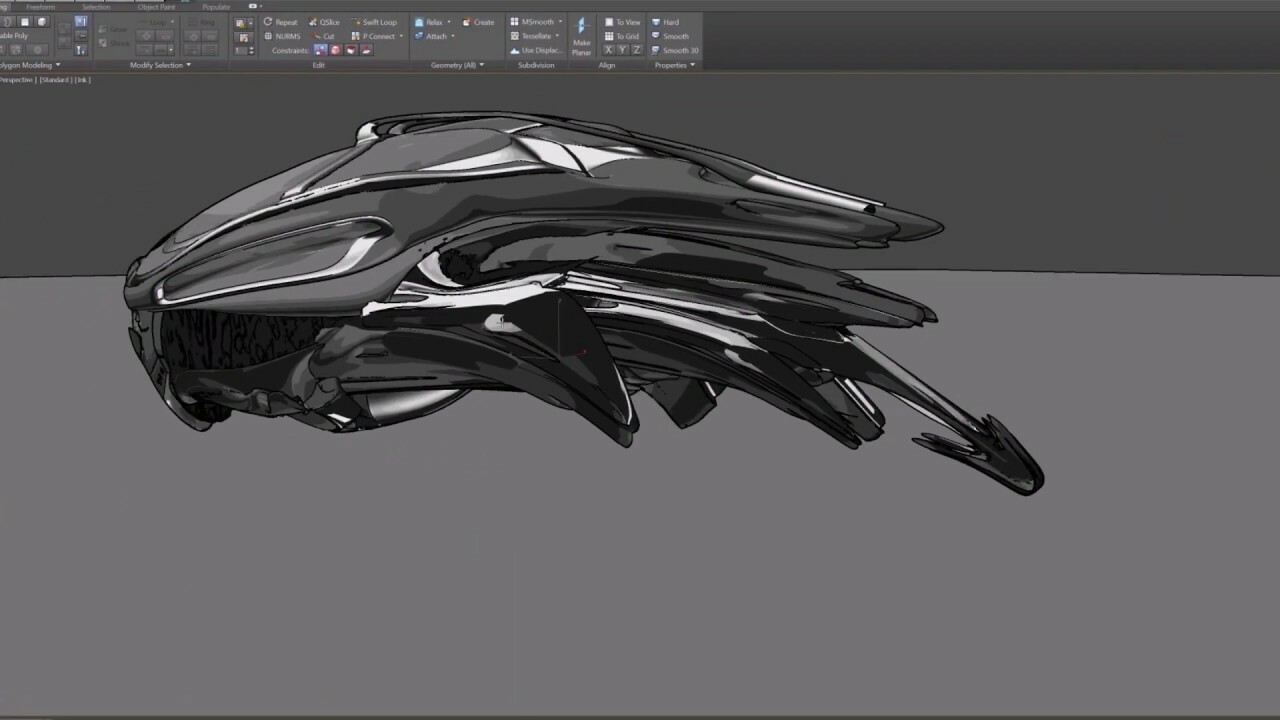This screenshot has width=1280, height=720.
Task: Activate the Swift Loop tool
Action: (x=378, y=21)
